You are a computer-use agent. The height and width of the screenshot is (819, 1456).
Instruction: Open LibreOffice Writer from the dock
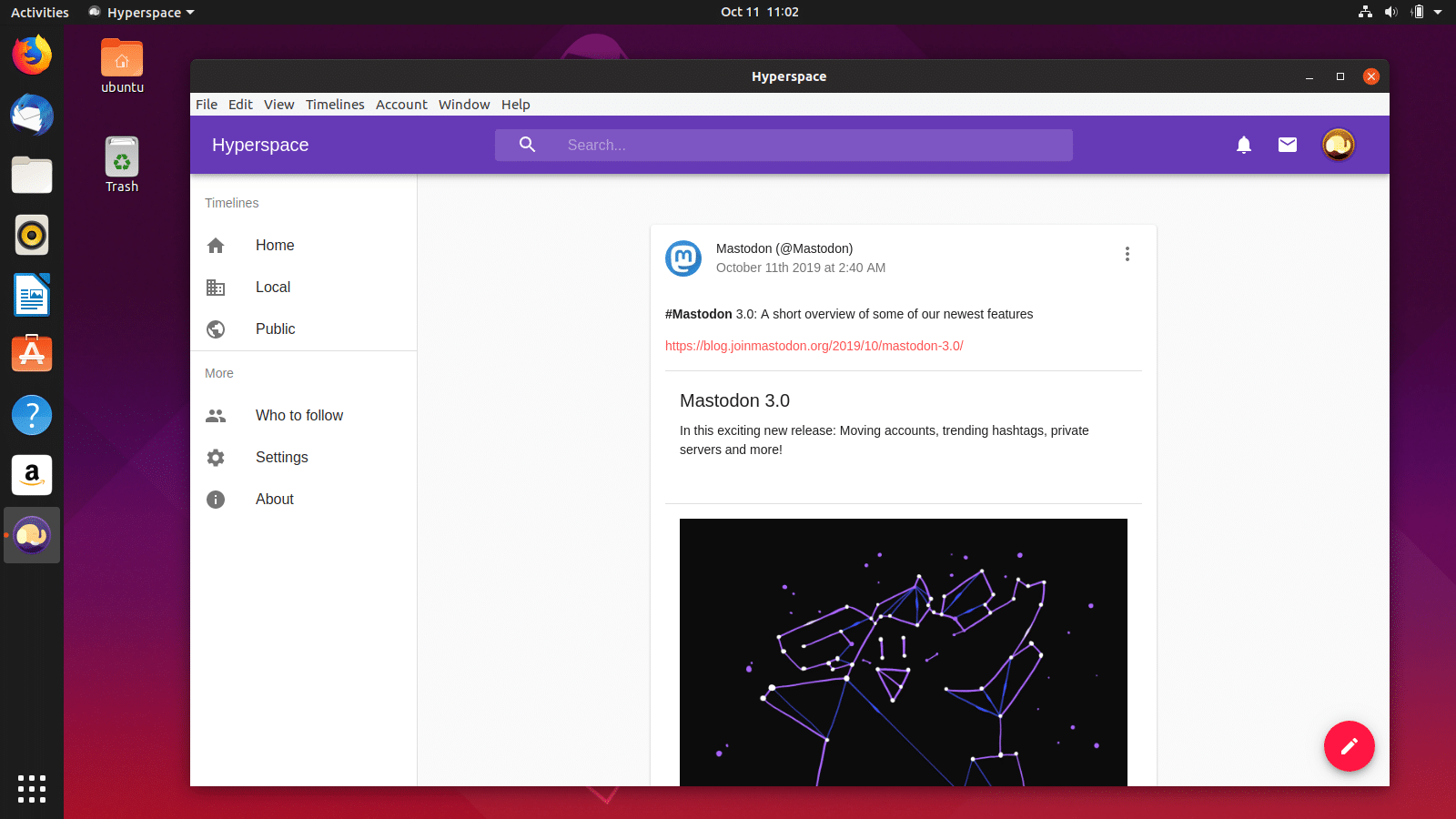click(32, 295)
